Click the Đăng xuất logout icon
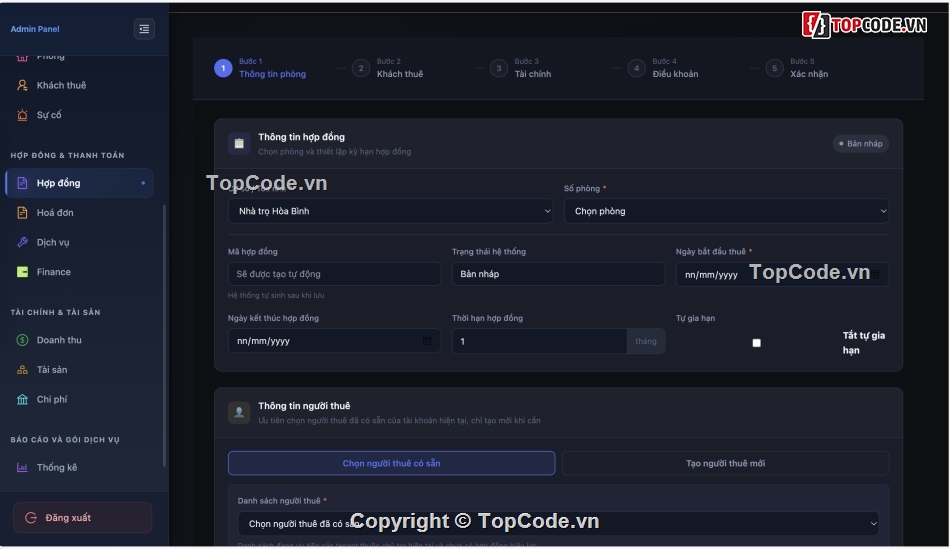This screenshot has width=950, height=549. (x=31, y=517)
